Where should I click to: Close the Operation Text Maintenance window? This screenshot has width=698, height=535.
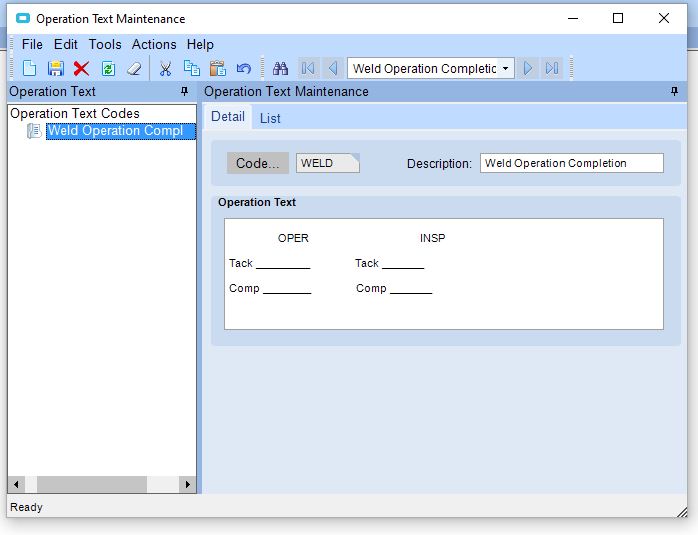coord(664,18)
